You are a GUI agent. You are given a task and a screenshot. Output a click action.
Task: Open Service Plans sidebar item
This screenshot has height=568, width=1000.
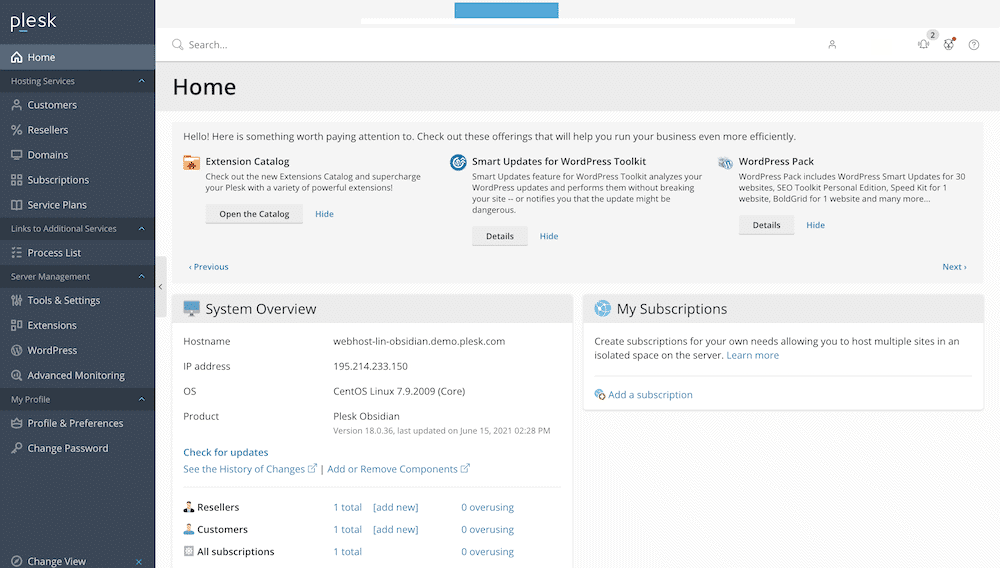click(x=77, y=205)
